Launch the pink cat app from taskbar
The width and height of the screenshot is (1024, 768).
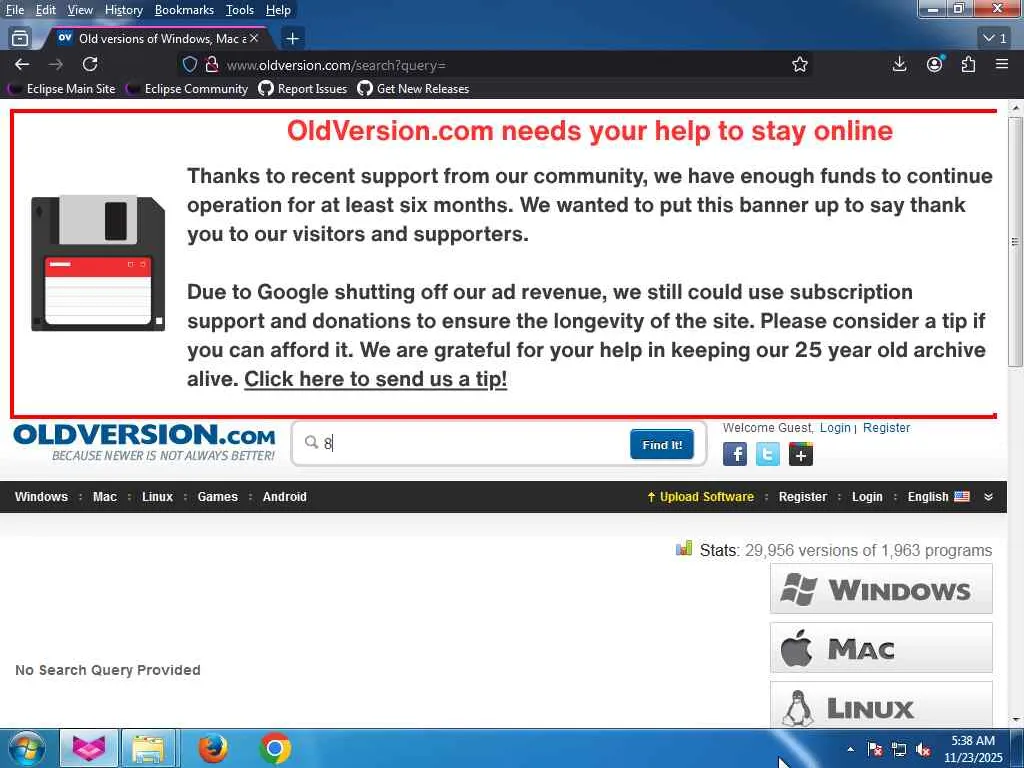89,748
